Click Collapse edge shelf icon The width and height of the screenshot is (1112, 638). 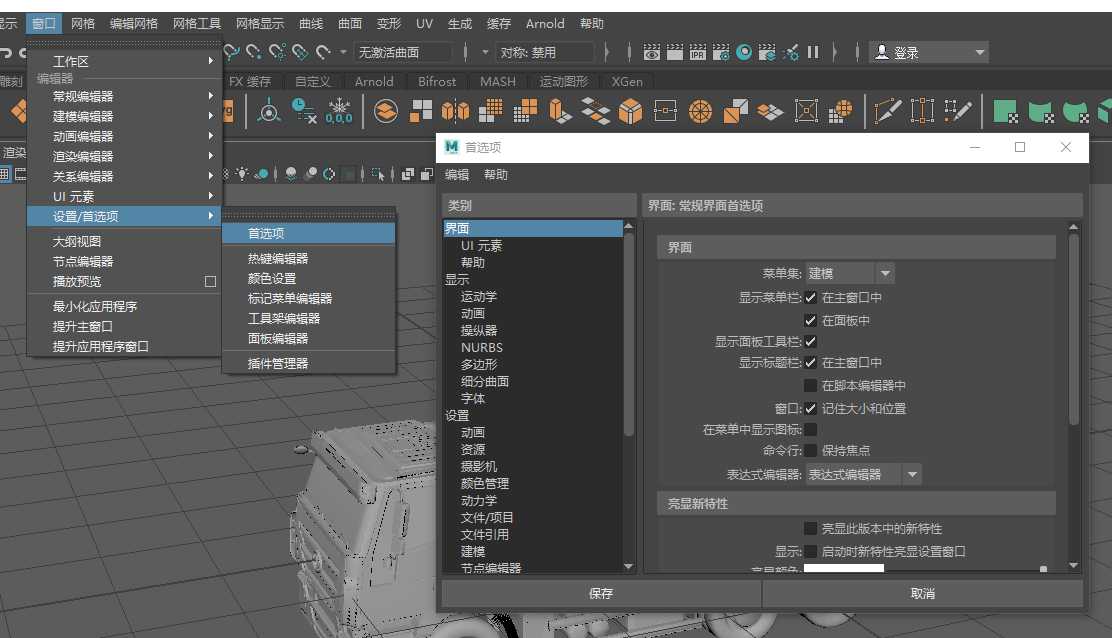click(x=665, y=111)
